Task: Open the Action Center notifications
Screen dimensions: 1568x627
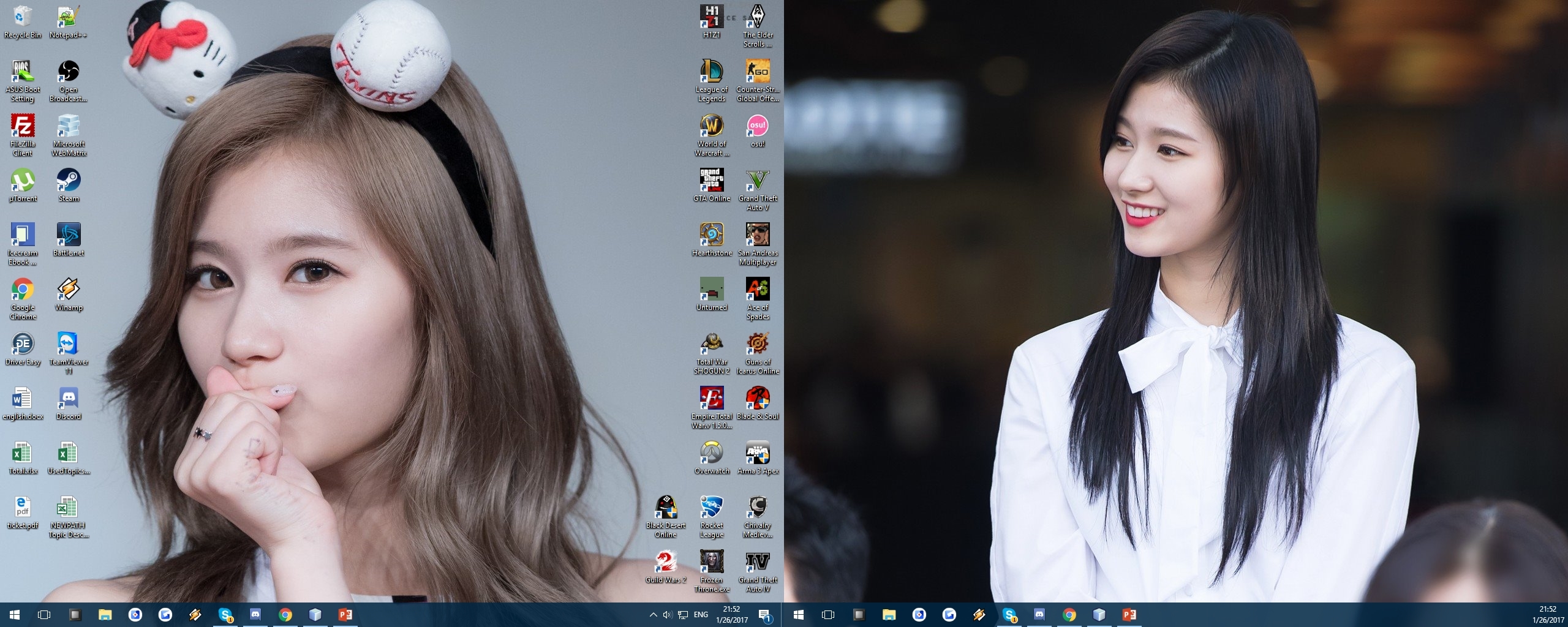Action: coord(764,615)
